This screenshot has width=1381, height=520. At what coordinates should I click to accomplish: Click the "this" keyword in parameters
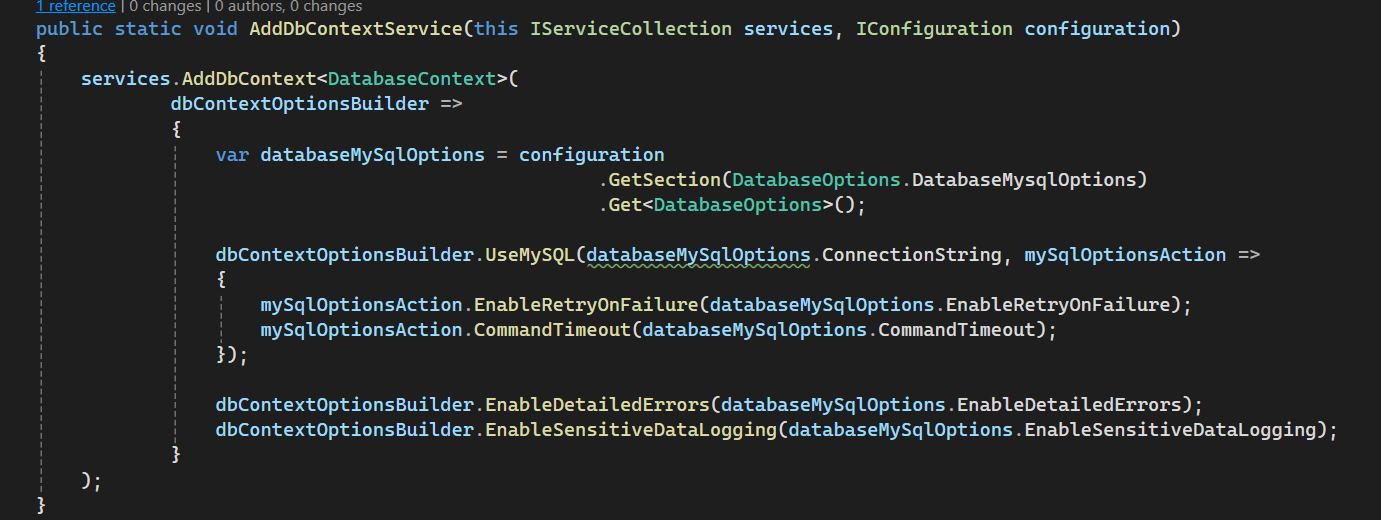pos(496,28)
